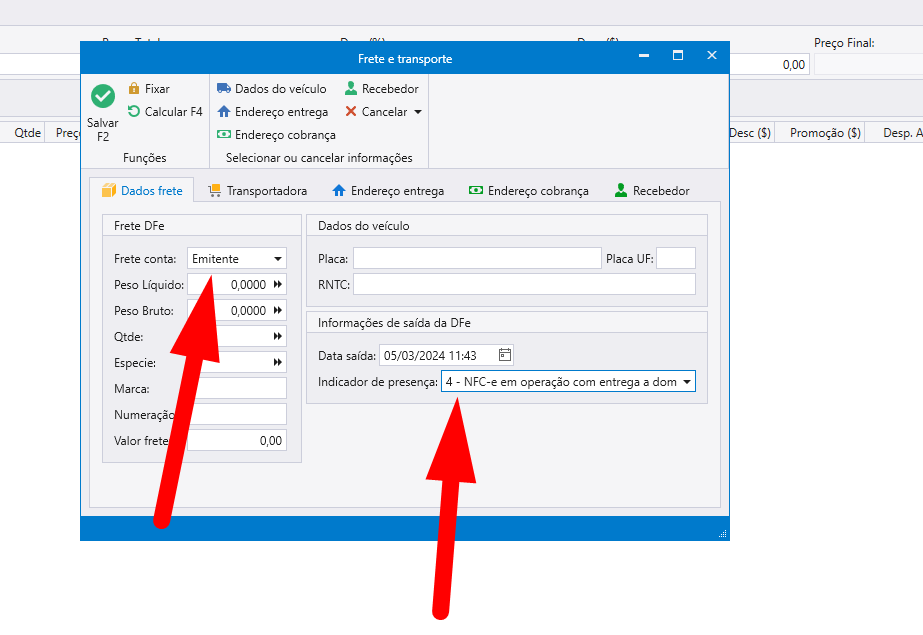The height and width of the screenshot is (635, 923).
Task: Click Endereço cobrança in the toolbar
Action: coord(276,135)
